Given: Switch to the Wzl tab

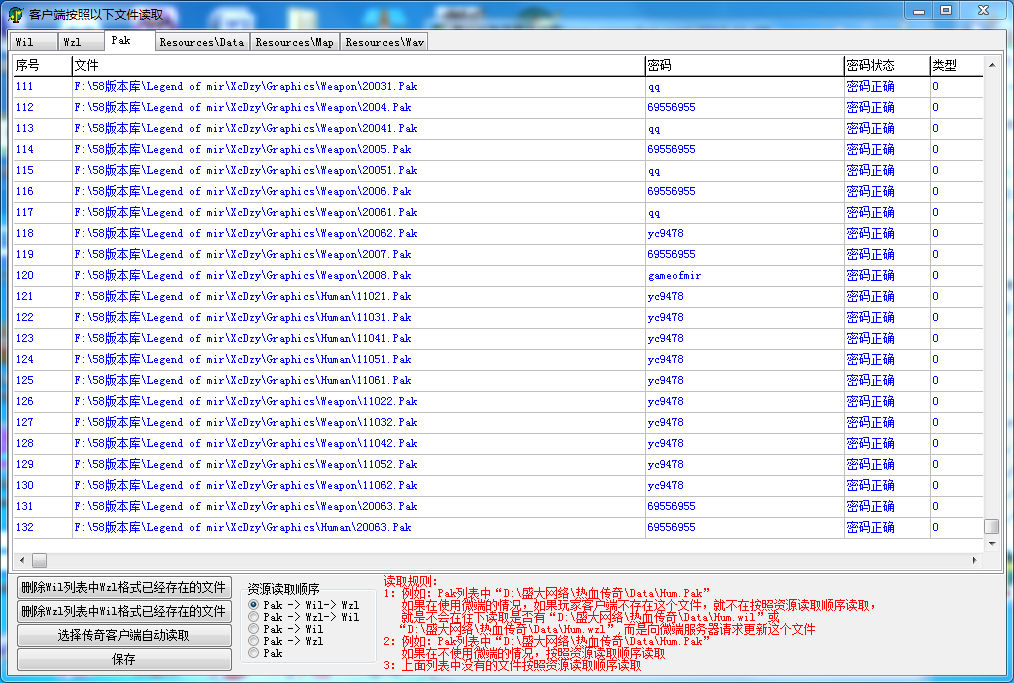Looking at the screenshot, I should coord(81,42).
